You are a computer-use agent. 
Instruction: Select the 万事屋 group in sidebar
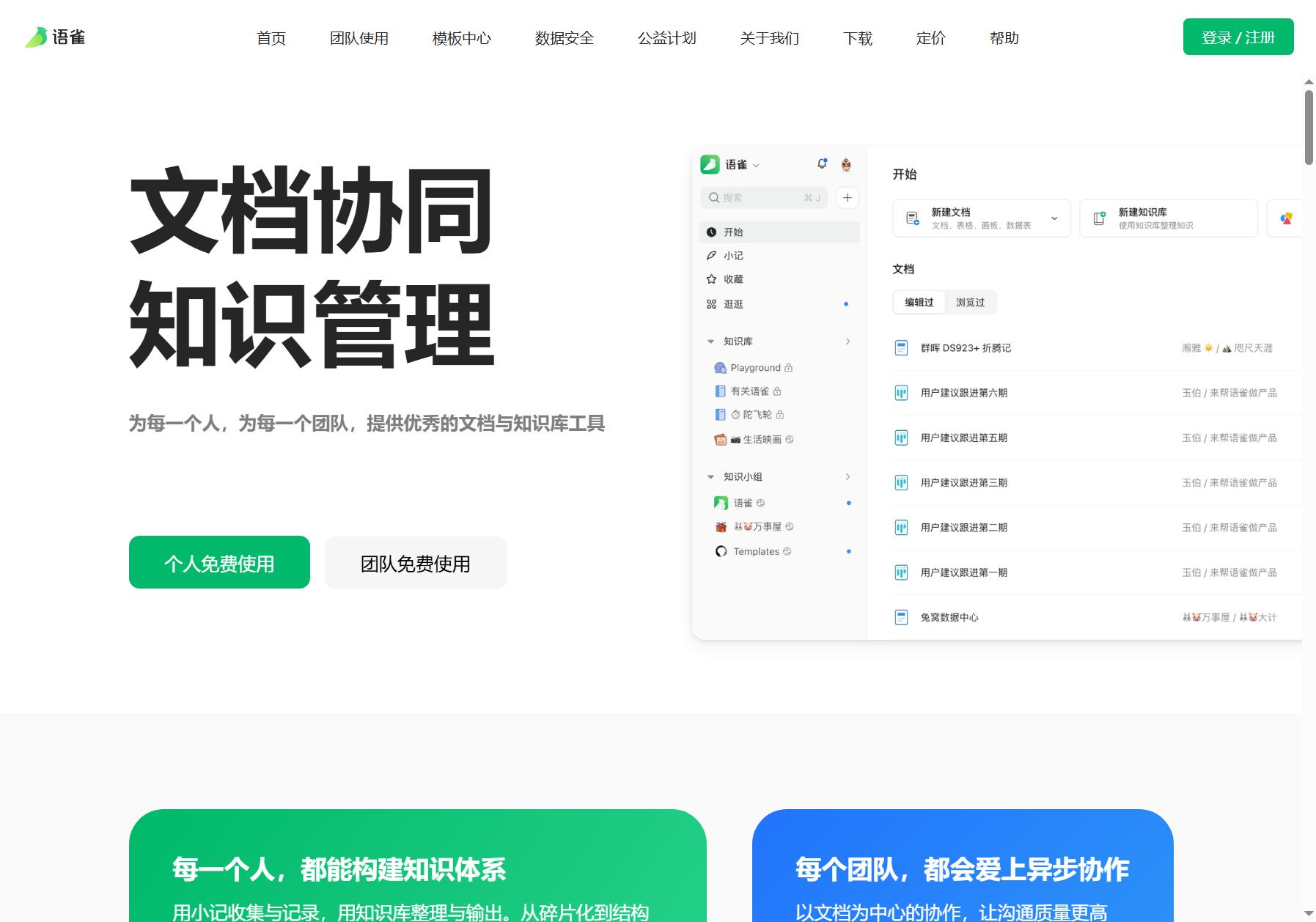[x=755, y=527]
